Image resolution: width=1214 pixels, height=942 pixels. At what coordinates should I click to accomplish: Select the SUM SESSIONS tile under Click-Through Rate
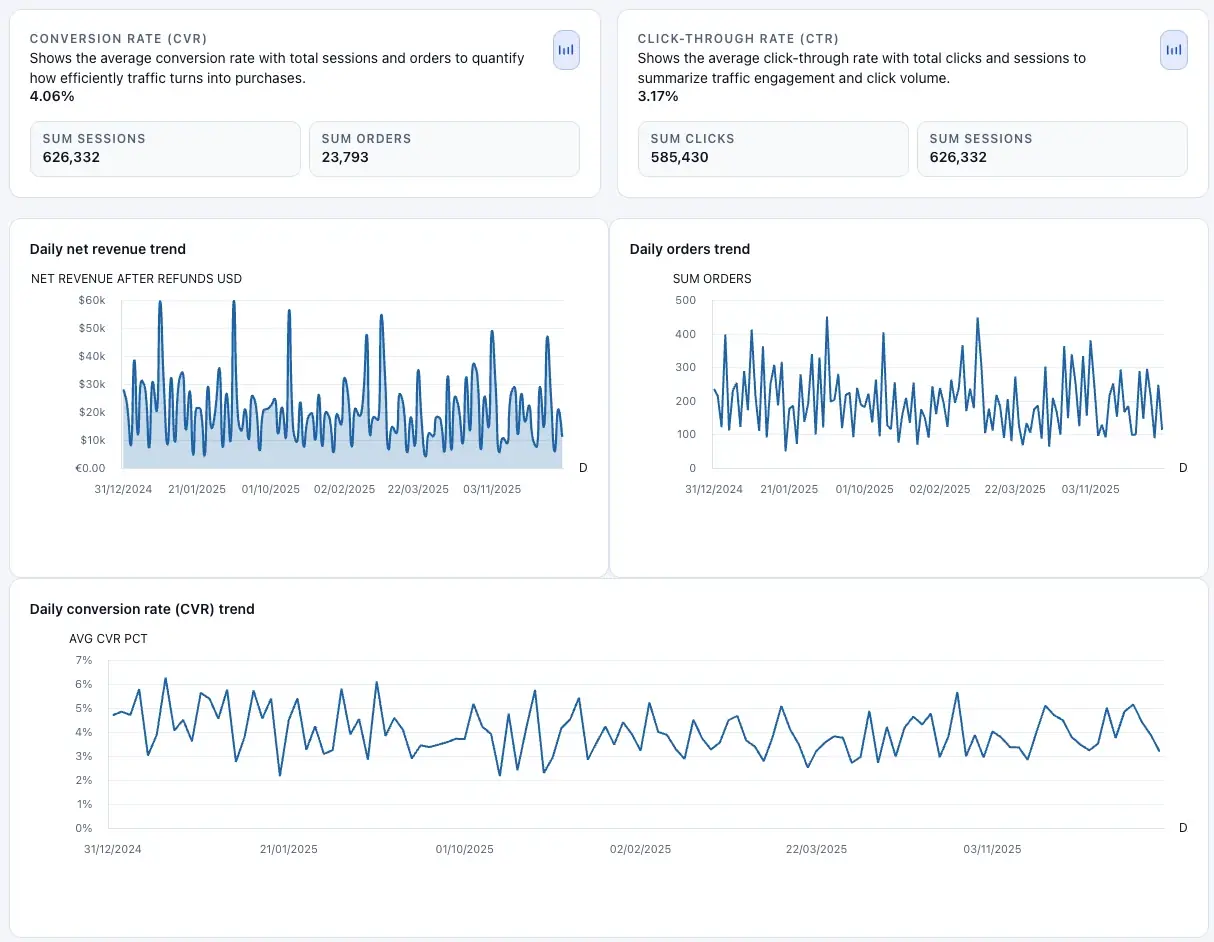tap(1051, 148)
